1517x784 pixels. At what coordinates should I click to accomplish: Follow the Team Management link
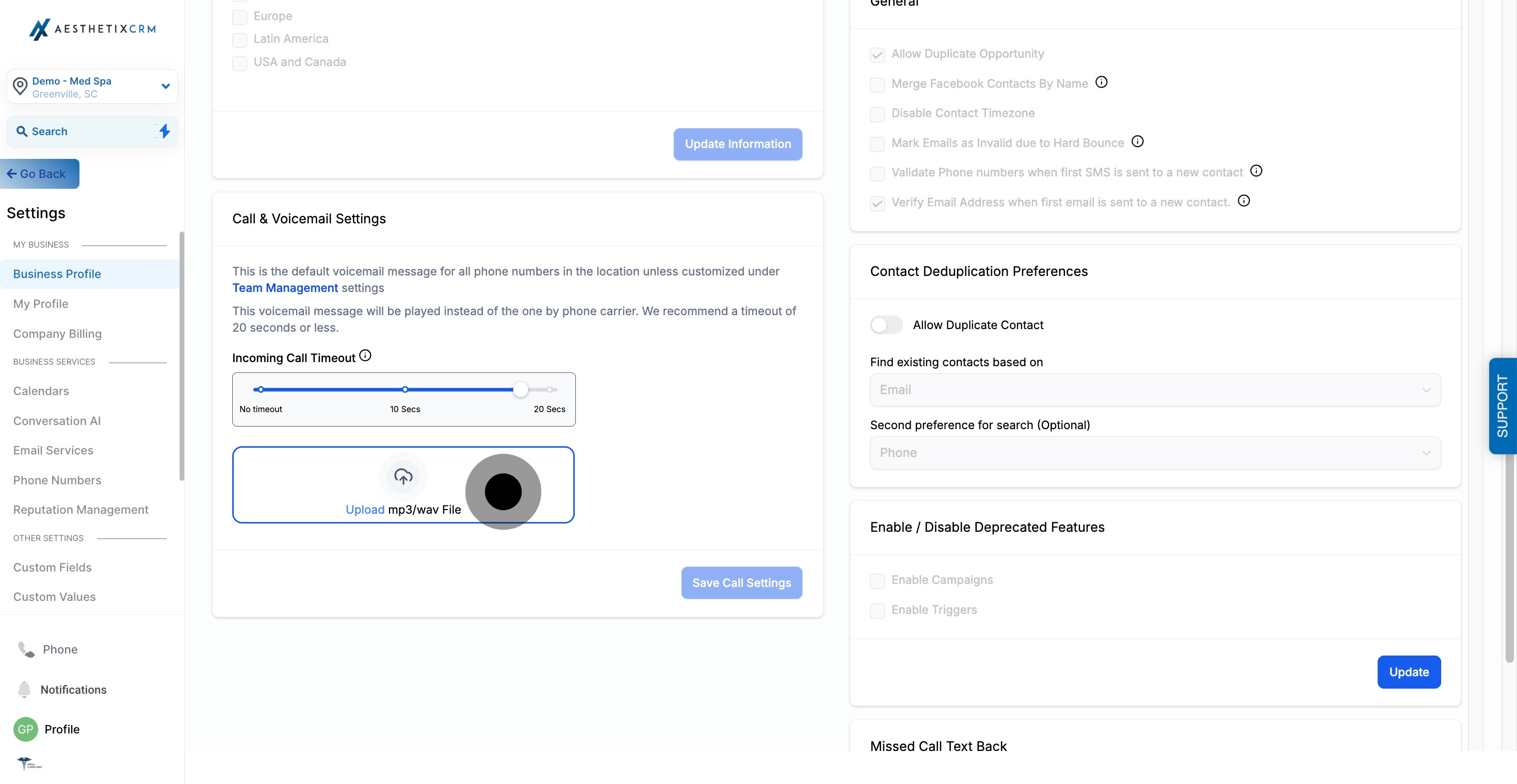pos(285,288)
